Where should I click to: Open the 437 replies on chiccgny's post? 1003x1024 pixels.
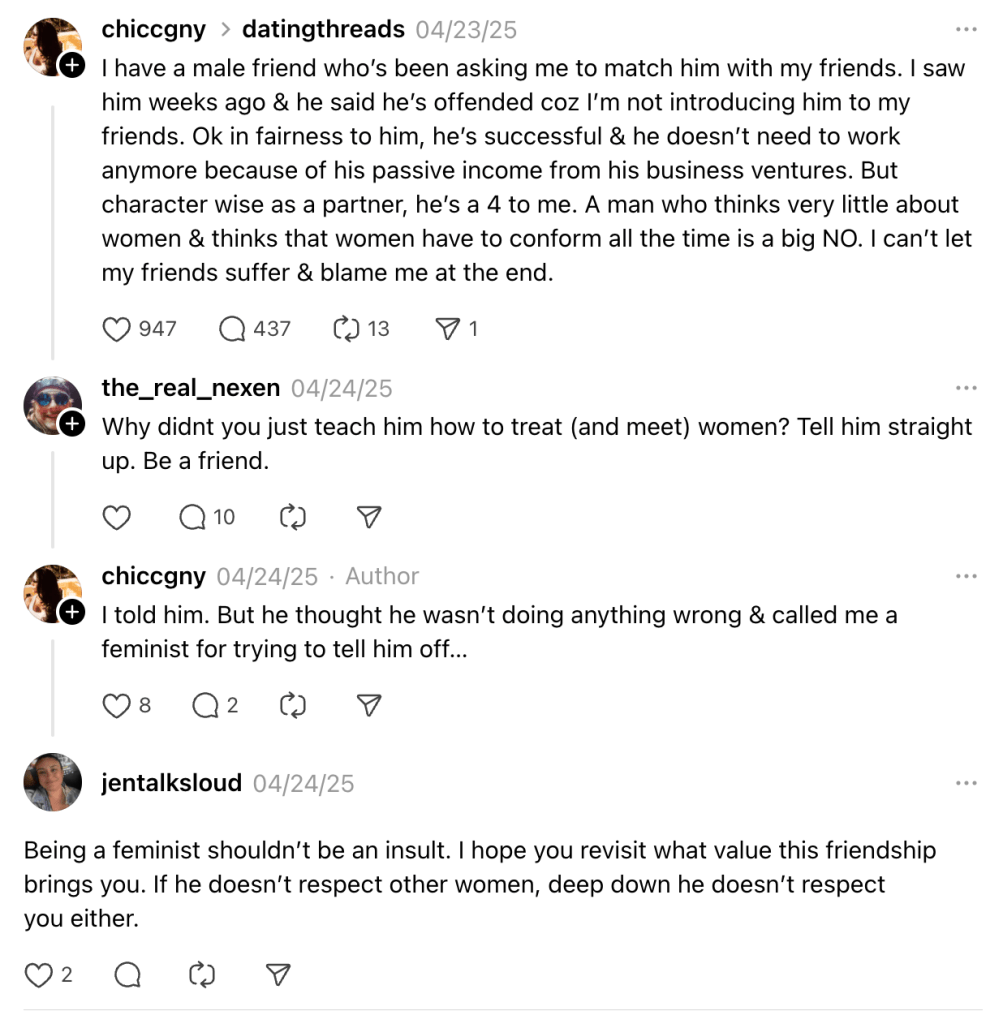coord(233,329)
